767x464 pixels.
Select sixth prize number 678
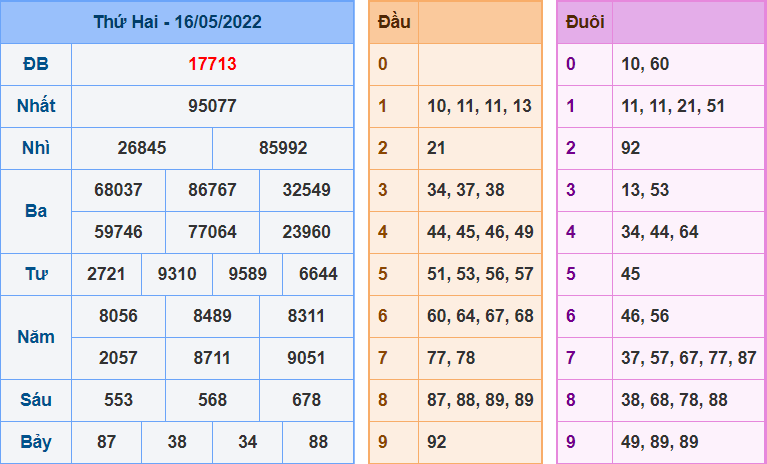point(307,400)
